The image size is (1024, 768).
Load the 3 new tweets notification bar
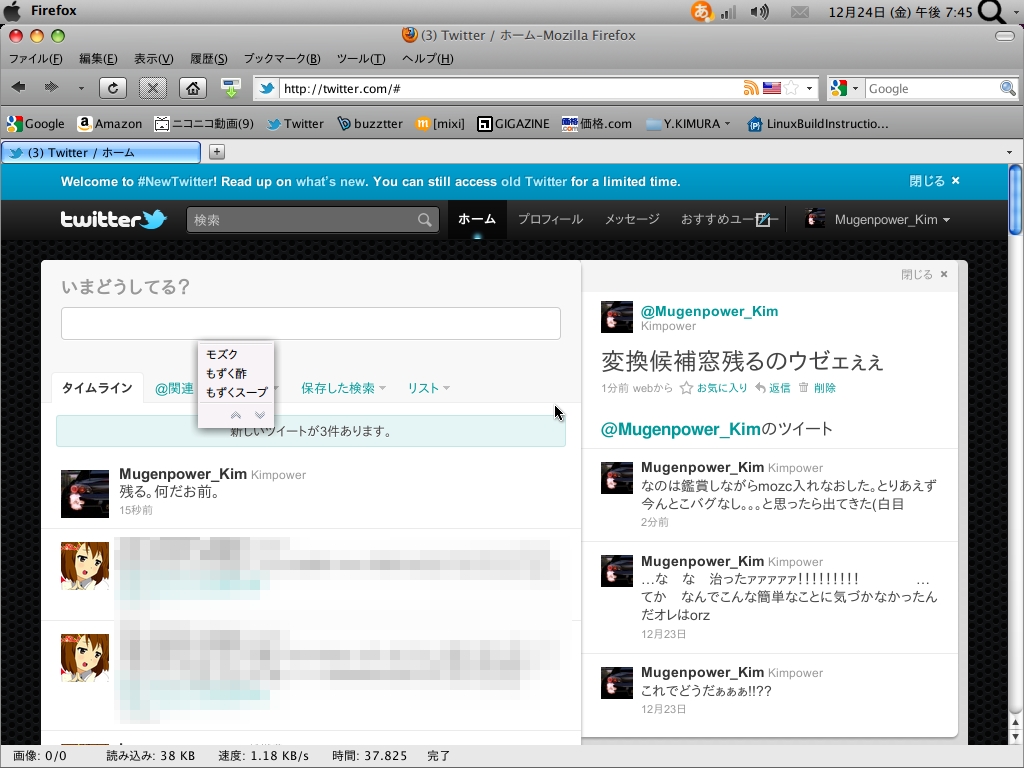coord(311,431)
